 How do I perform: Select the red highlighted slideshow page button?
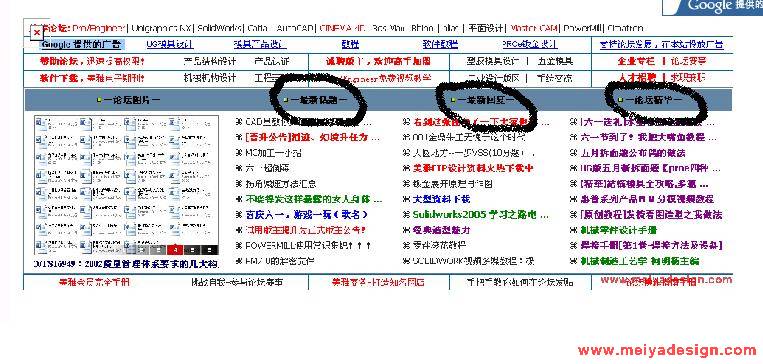pos(175,250)
